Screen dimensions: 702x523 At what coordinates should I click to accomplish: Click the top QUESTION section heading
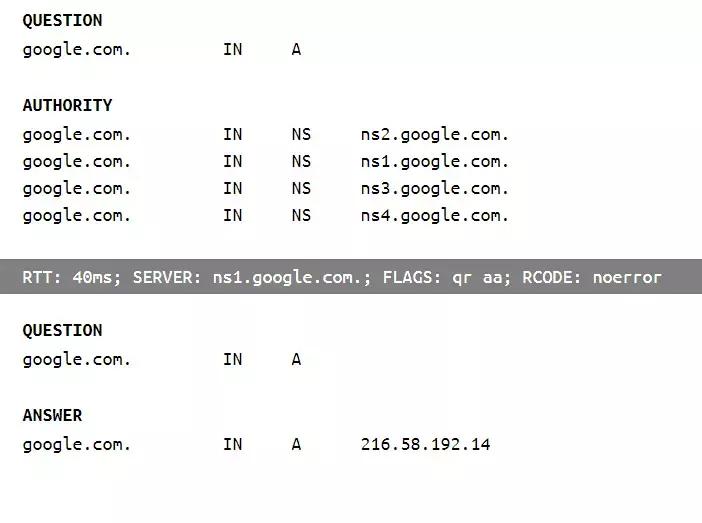62,20
